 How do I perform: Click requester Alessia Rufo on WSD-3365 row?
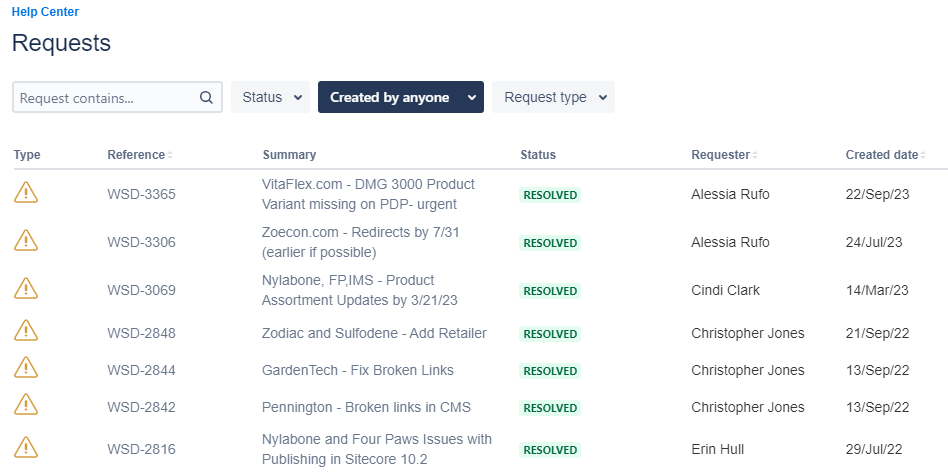pos(730,195)
